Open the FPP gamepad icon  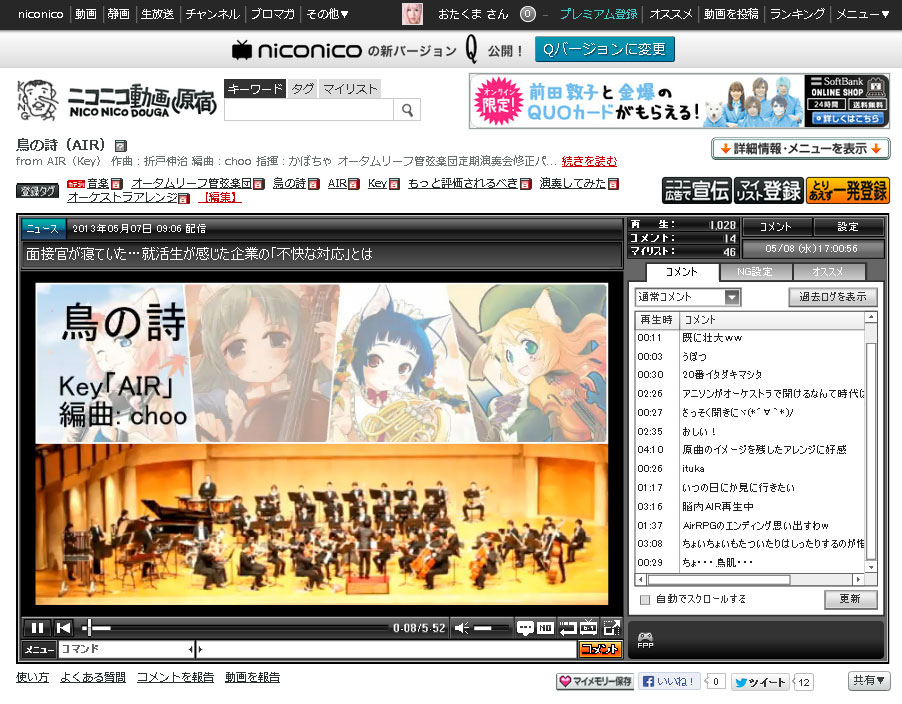645,640
